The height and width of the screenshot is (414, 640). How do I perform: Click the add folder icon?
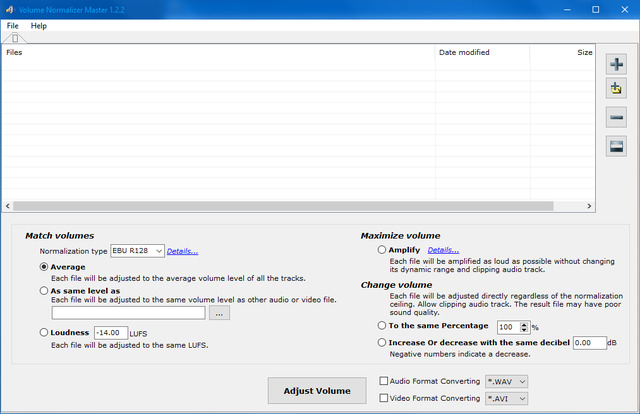point(617,90)
